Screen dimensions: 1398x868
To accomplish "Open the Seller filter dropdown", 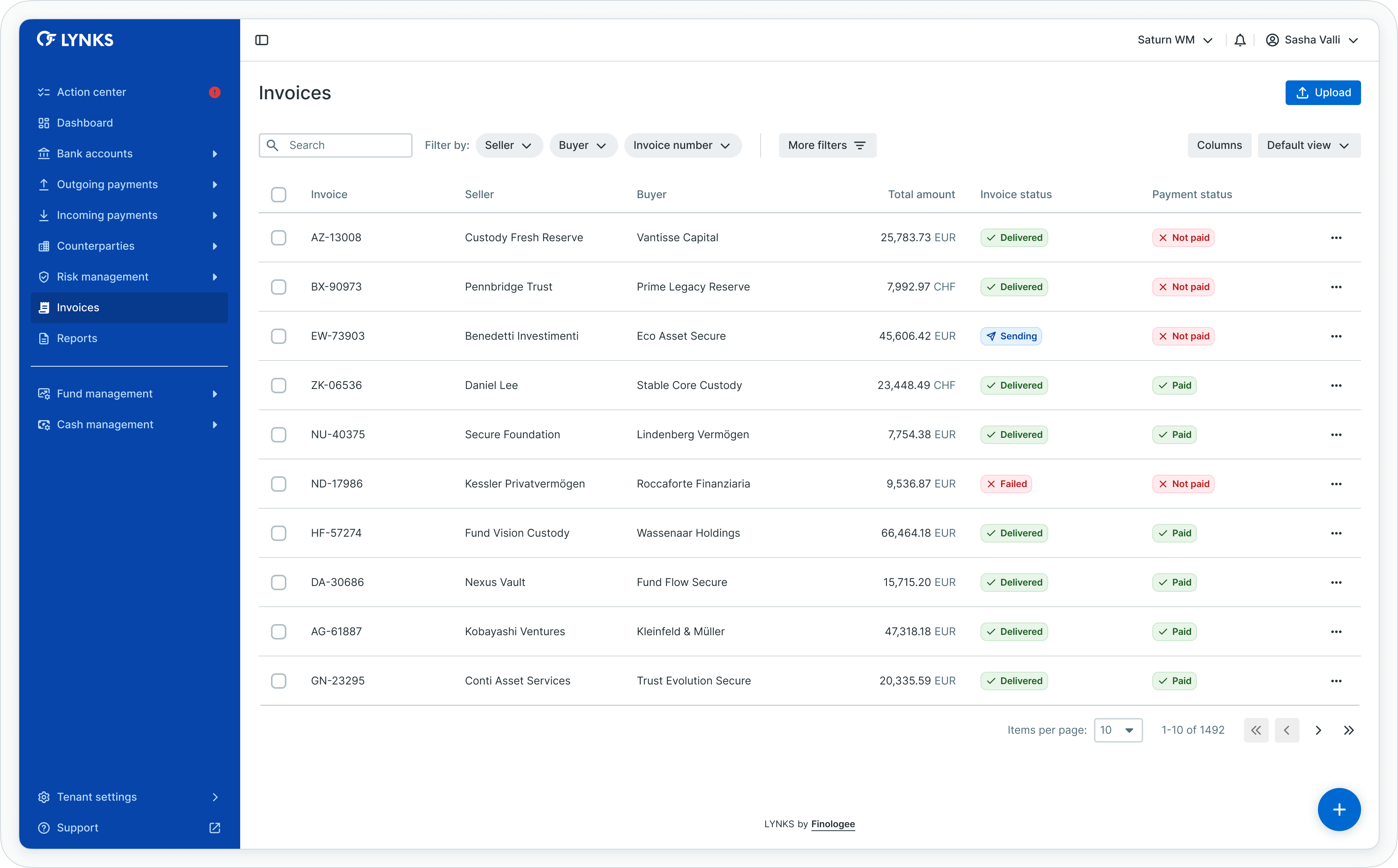I will pos(509,145).
